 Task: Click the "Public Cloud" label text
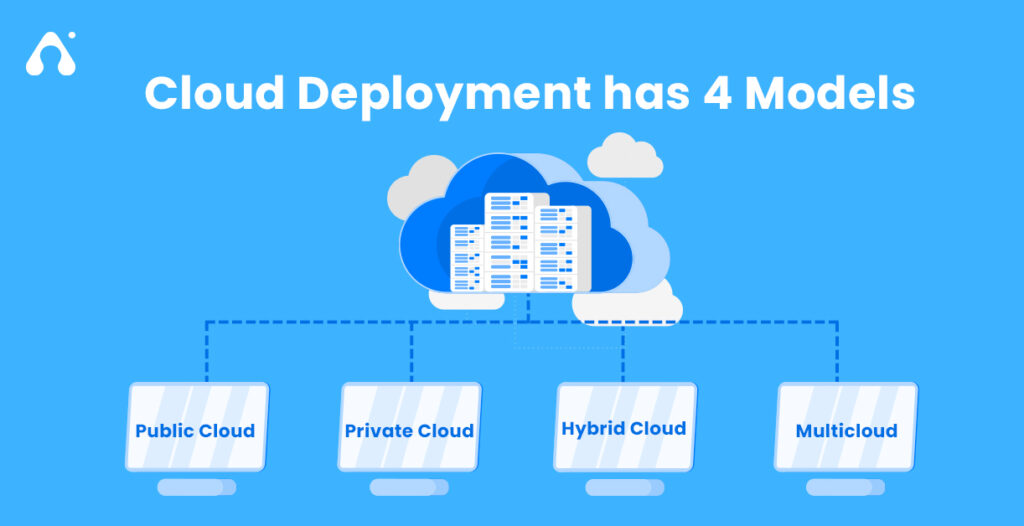pos(195,431)
